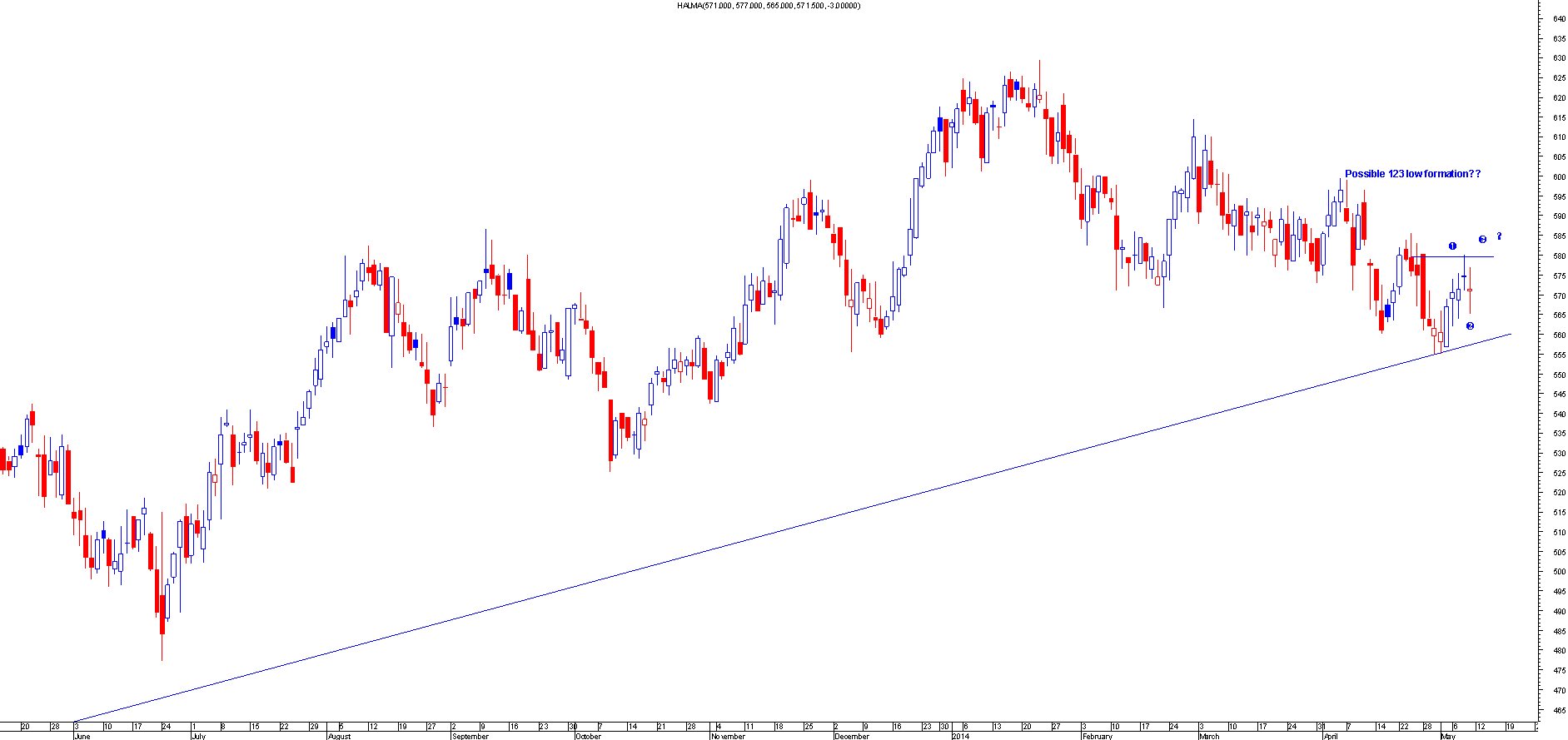
Task: Click the 'May' month label
Action: click(1448, 736)
